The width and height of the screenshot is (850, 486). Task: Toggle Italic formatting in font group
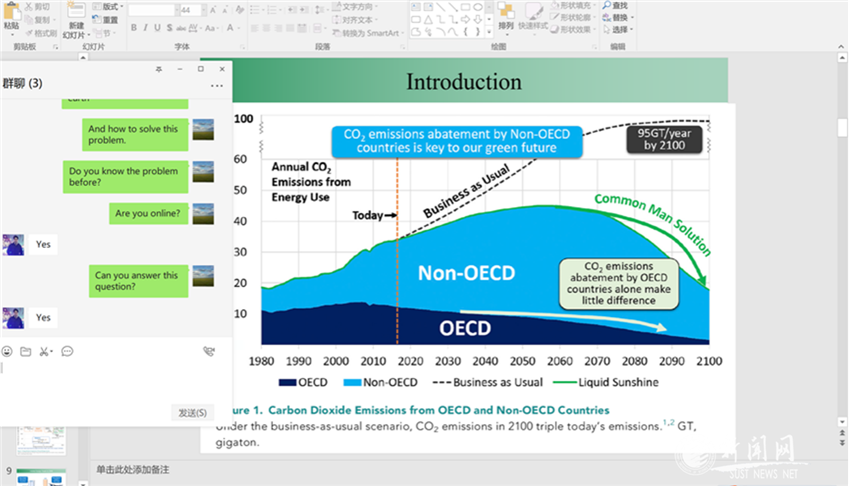(x=146, y=27)
